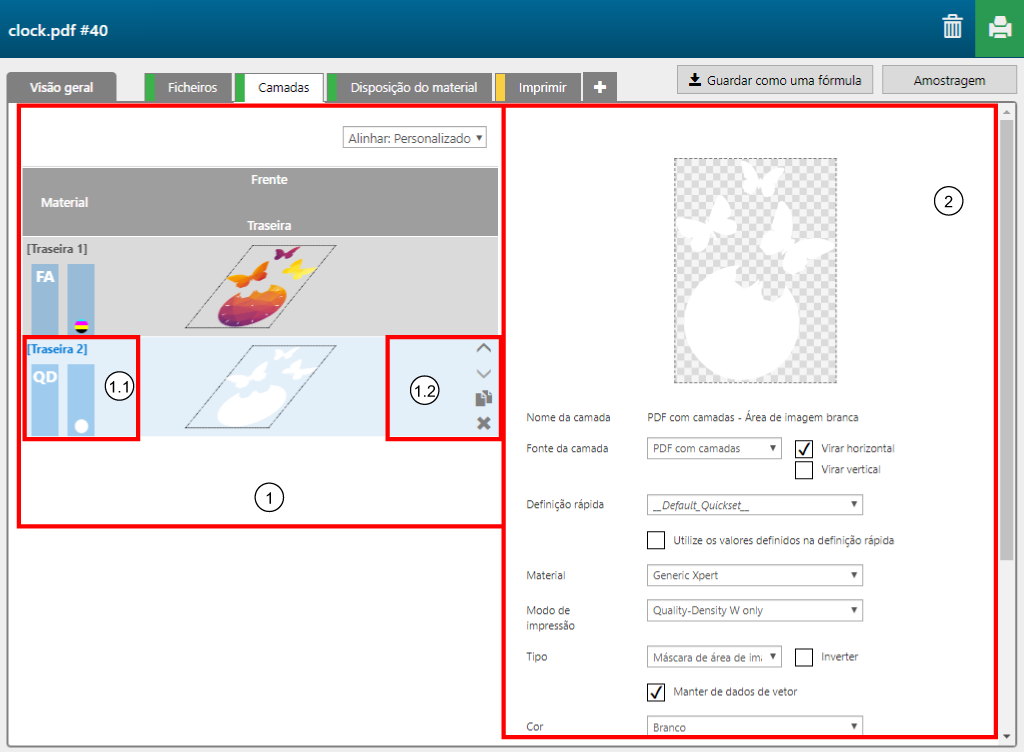The image size is (1024, 752).
Task: Click the white ink circle in Traseira 2
Action: 81,425
